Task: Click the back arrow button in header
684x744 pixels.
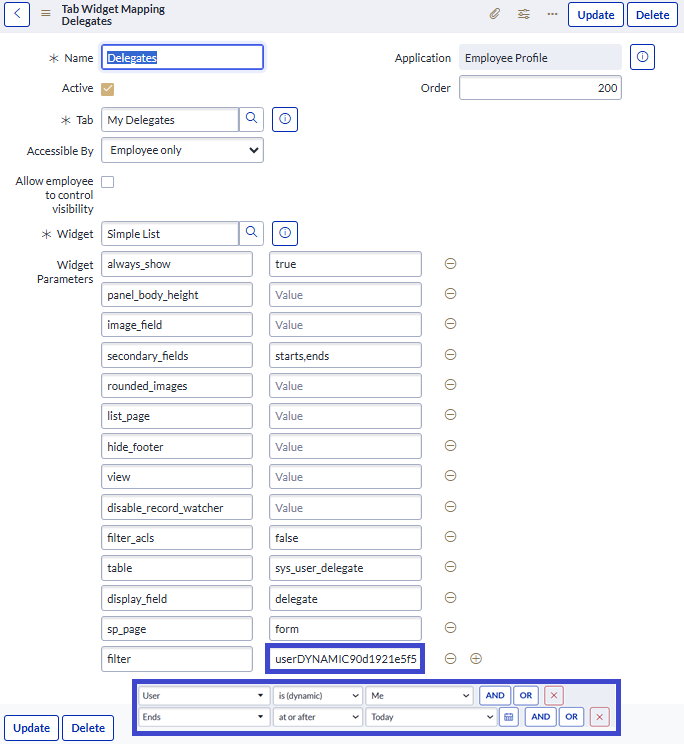Action: coord(17,14)
